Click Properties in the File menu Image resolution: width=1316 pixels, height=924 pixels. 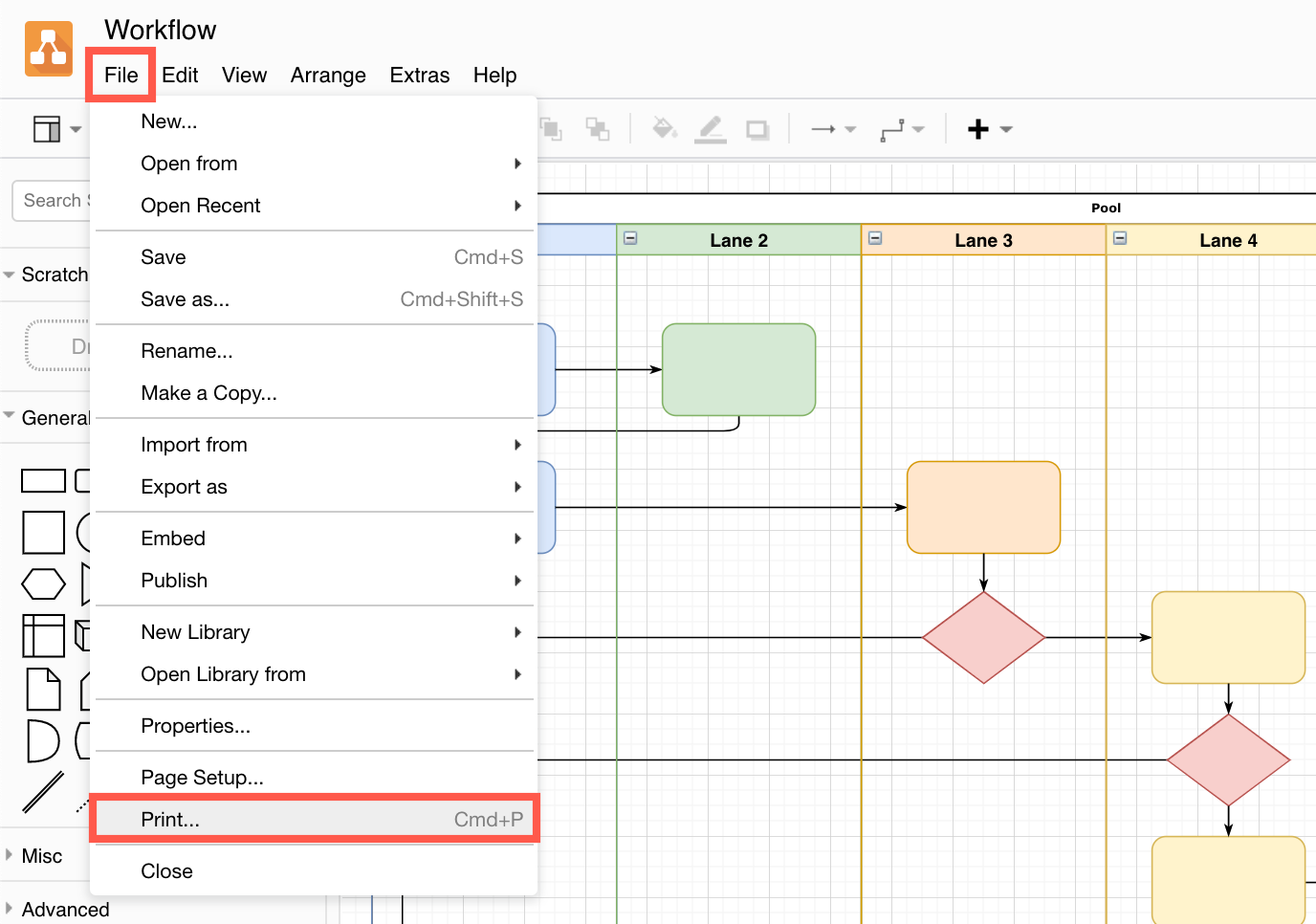click(x=195, y=726)
